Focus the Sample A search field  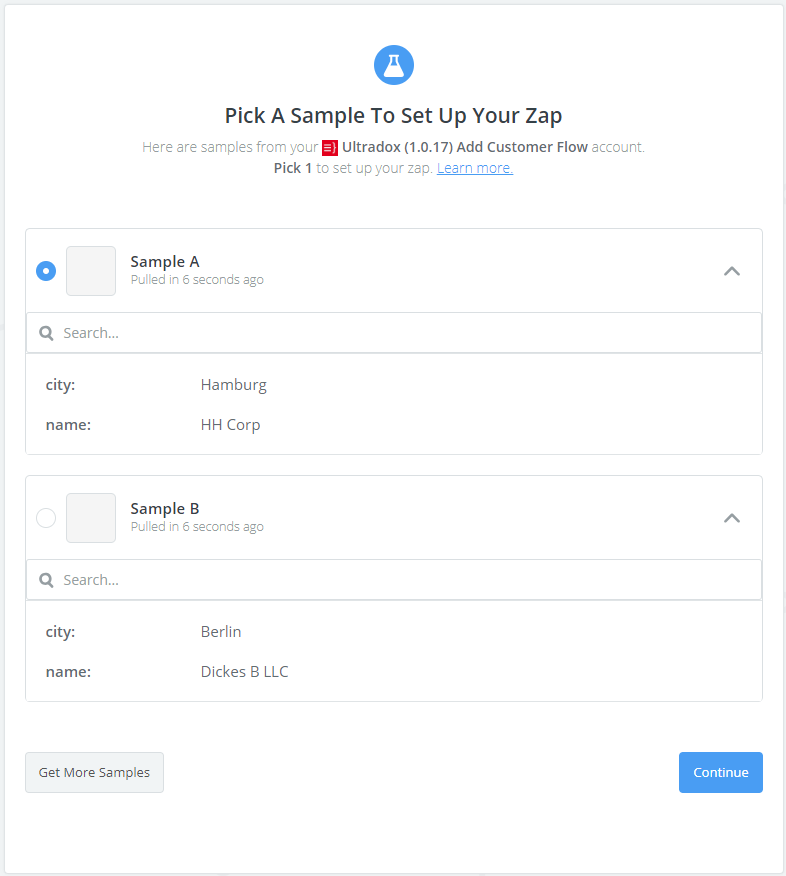click(x=400, y=333)
